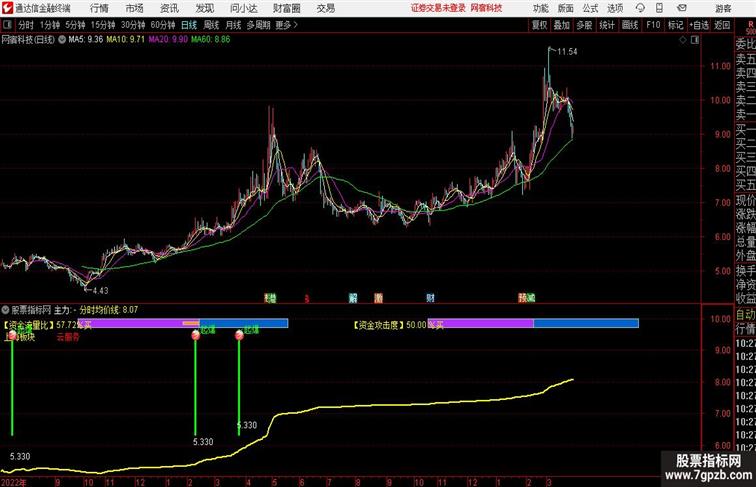Open the 市场 menu
The image size is (756, 487).
(x=134, y=8)
